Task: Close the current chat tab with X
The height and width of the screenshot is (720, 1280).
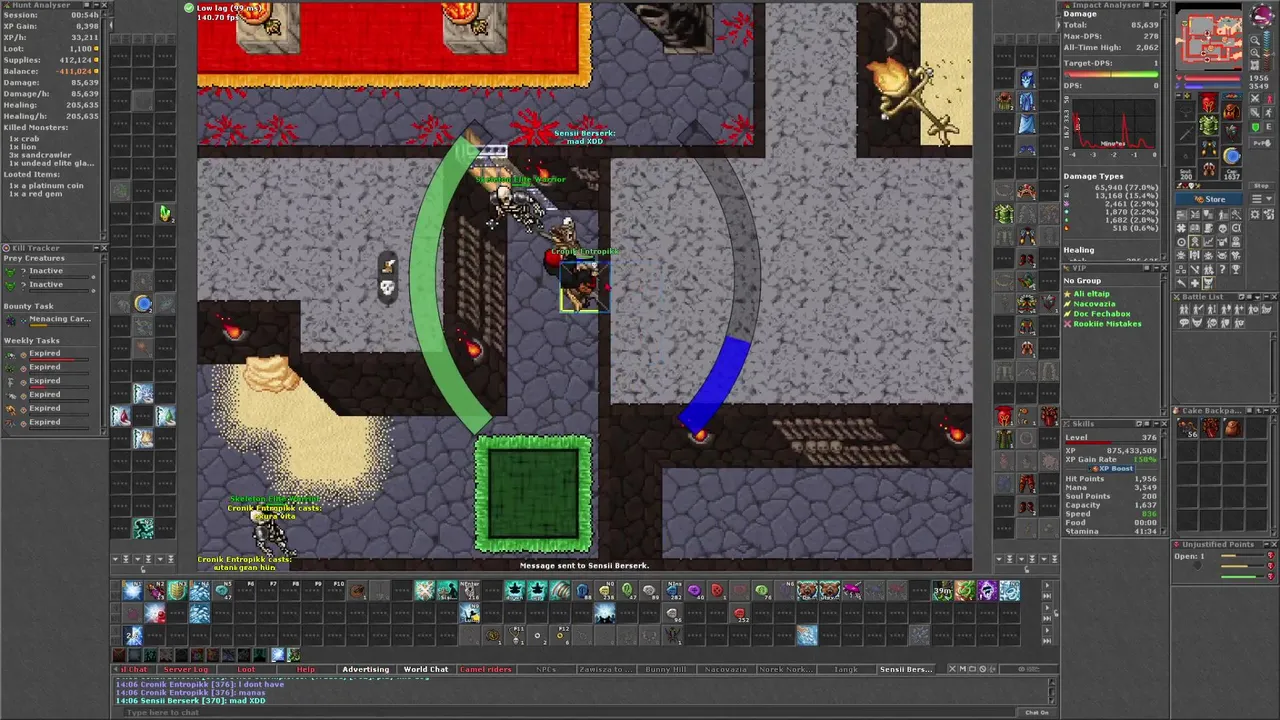Action: tap(952, 669)
